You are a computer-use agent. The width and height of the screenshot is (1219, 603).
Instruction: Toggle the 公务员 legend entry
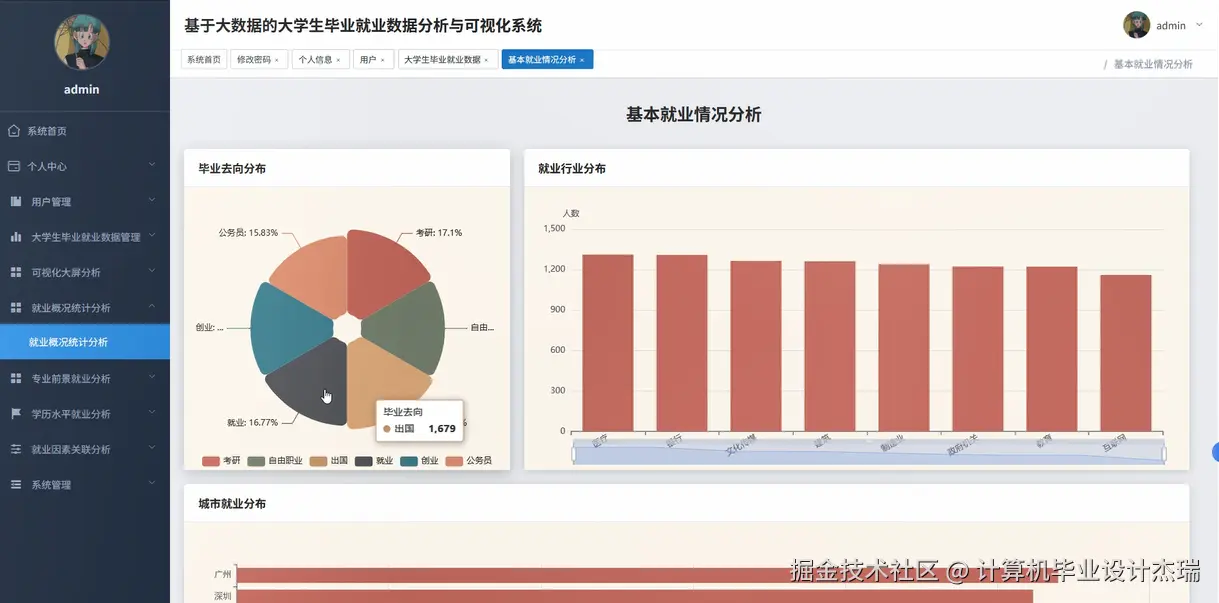(x=469, y=461)
